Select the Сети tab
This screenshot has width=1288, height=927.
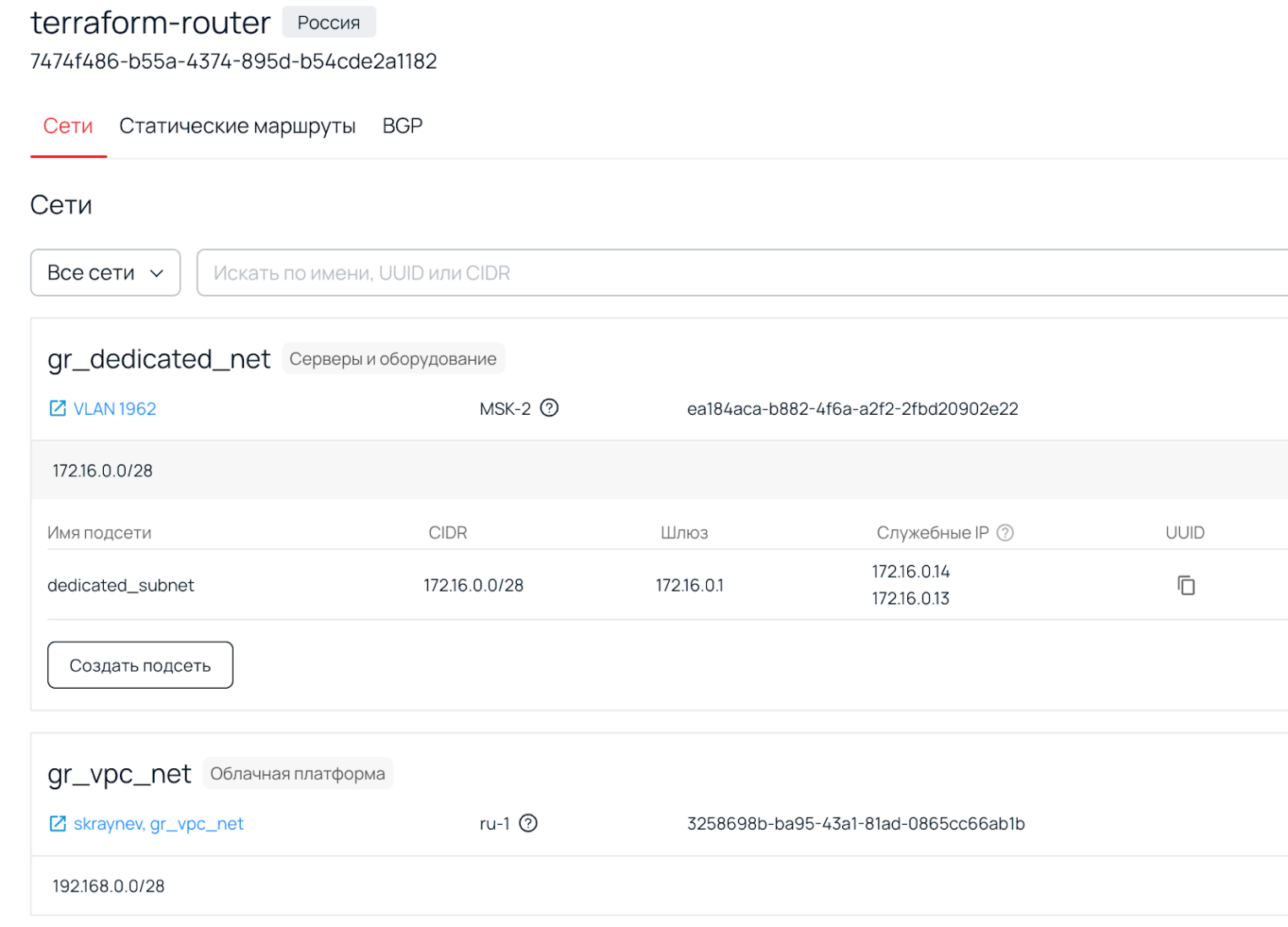tap(68, 125)
